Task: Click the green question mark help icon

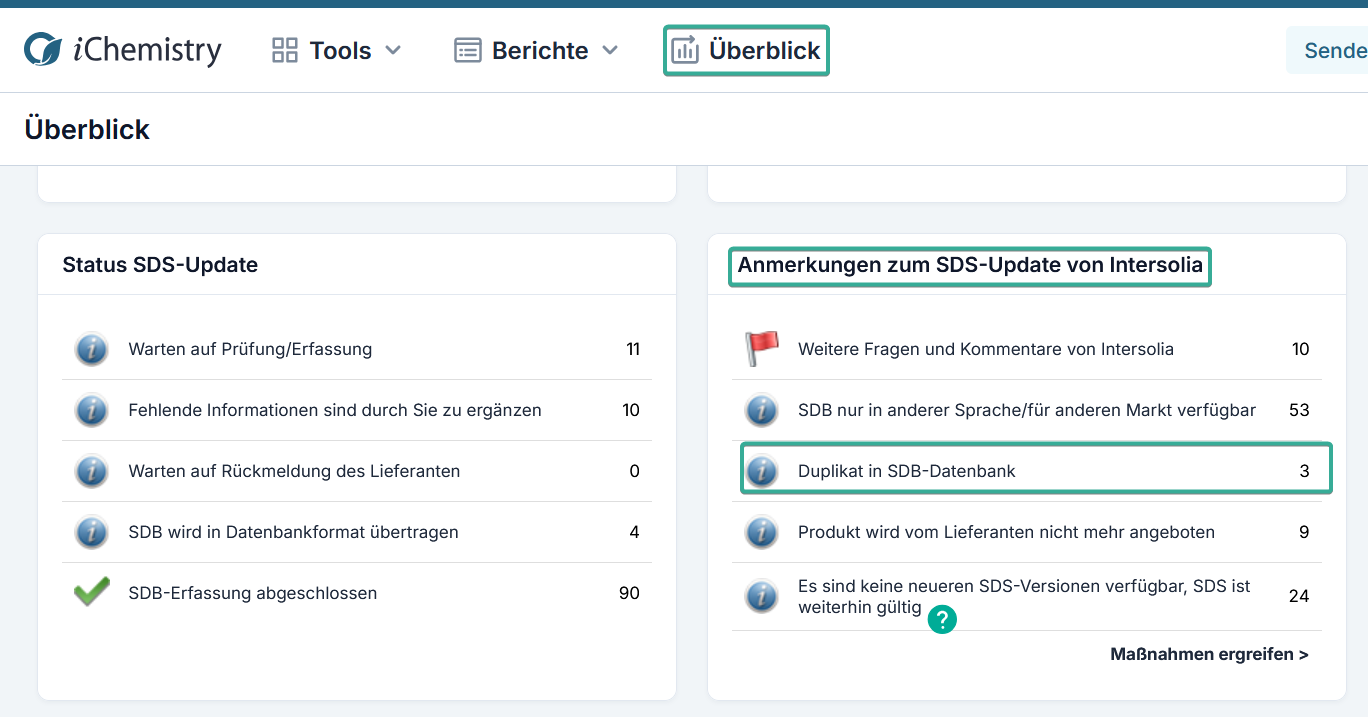Action: (942, 619)
